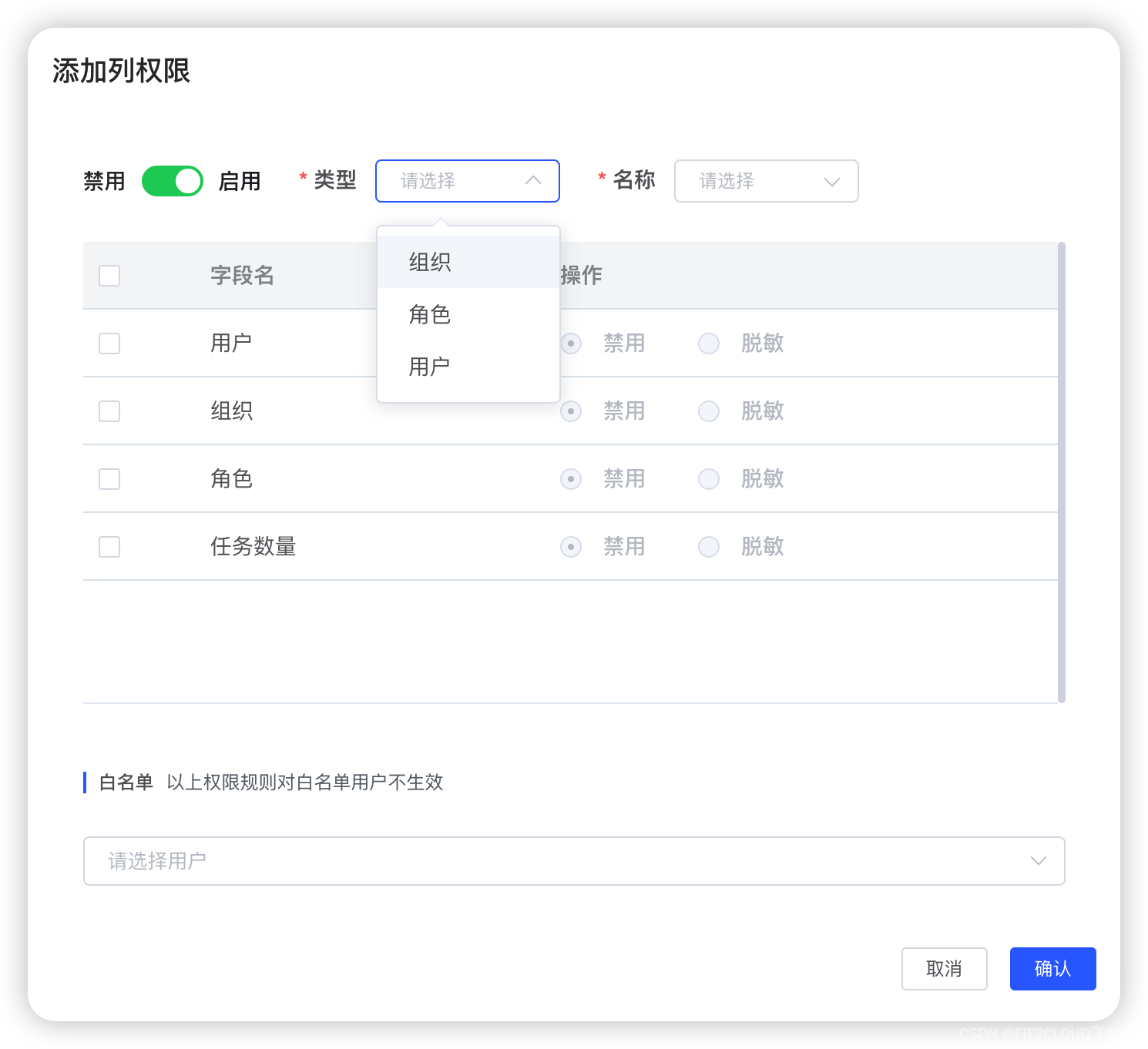1148x1049 pixels.
Task: Check the header select-all checkbox
Action: [x=109, y=275]
